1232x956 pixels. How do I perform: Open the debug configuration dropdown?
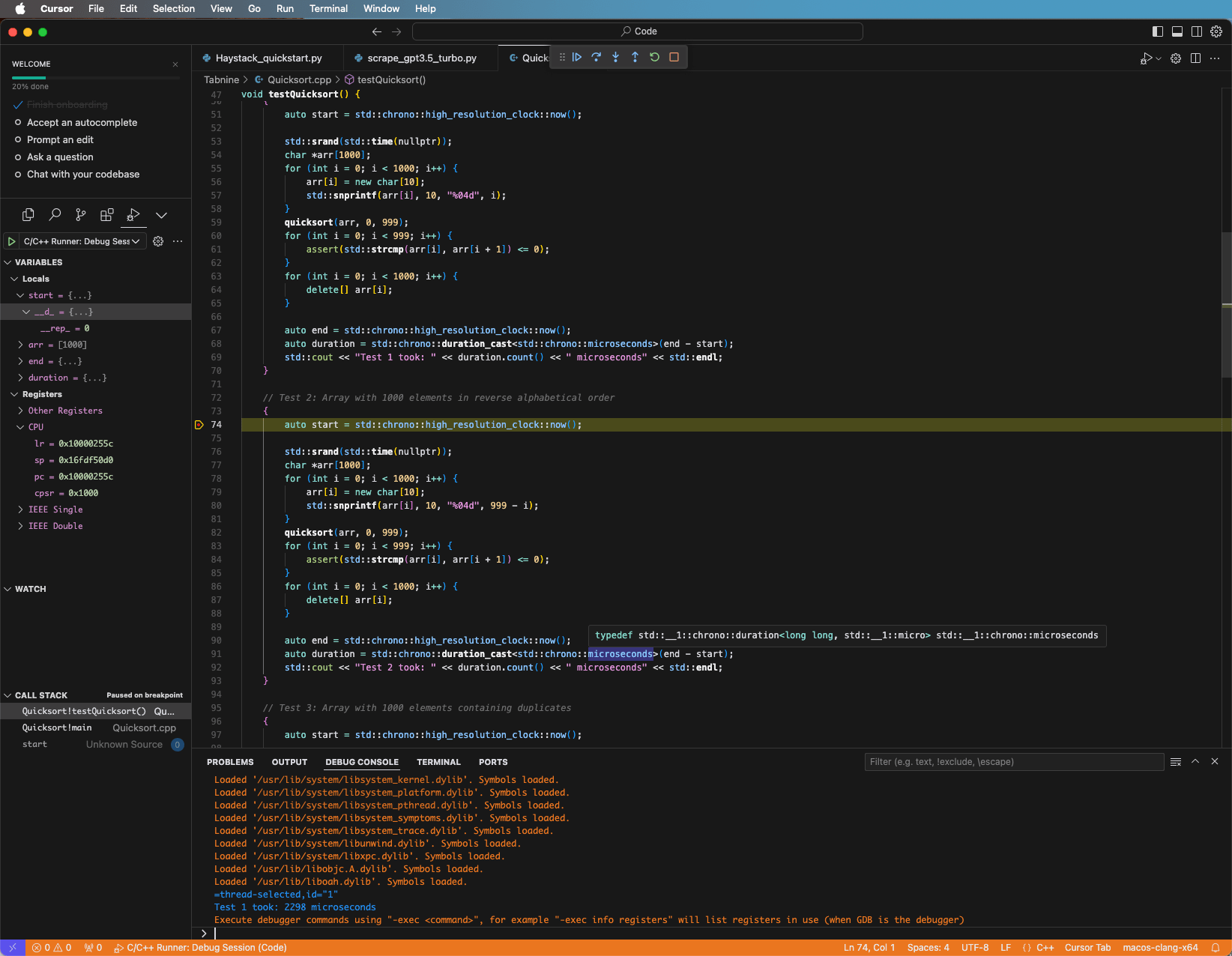(136, 241)
